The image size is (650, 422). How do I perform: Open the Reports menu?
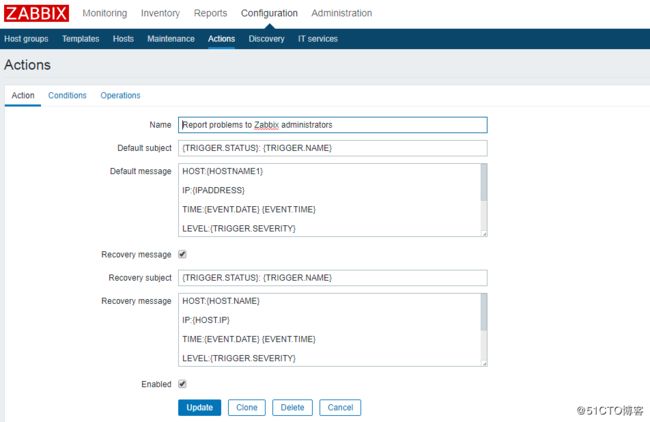211,13
